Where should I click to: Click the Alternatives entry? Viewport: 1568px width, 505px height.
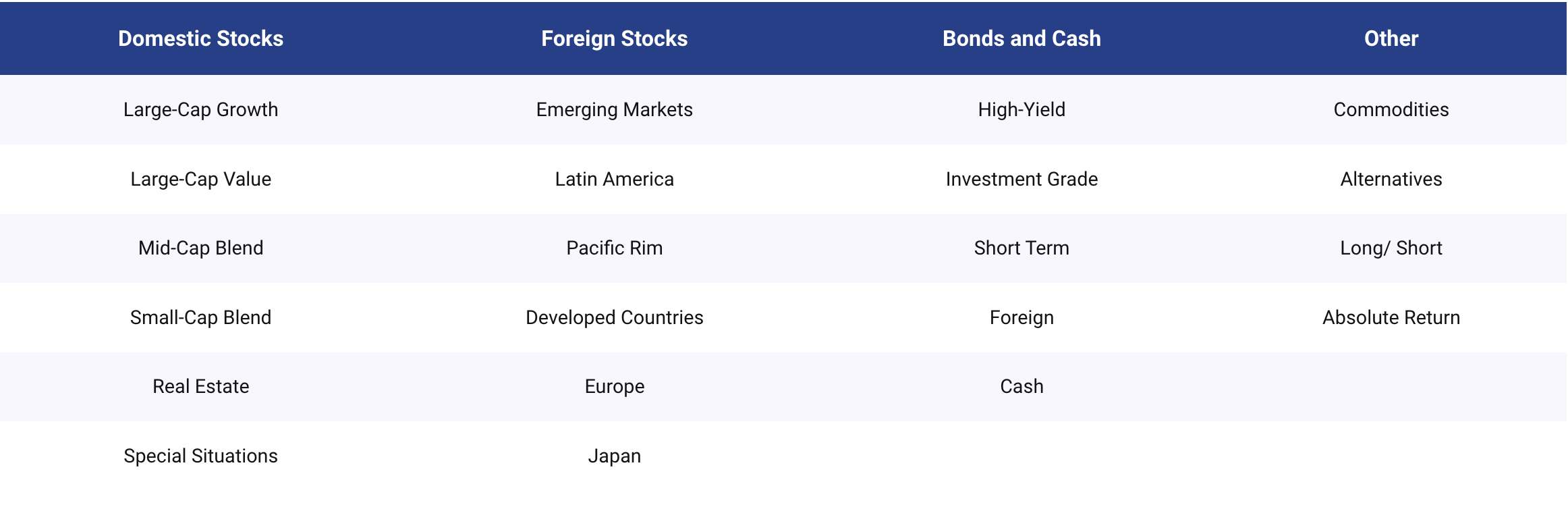click(1391, 179)
